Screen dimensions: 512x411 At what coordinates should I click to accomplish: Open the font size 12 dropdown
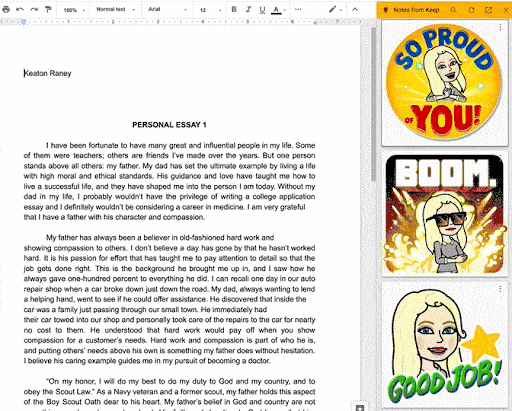210,10
